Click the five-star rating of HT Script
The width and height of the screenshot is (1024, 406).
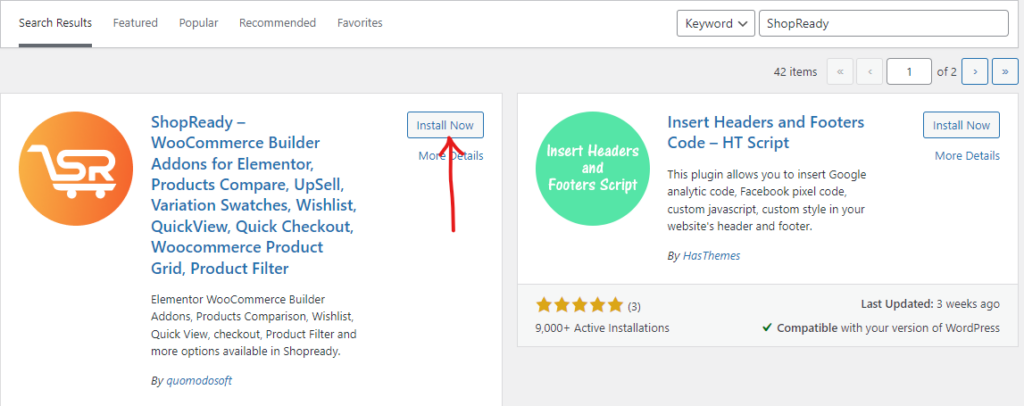[x=579, y=304]
